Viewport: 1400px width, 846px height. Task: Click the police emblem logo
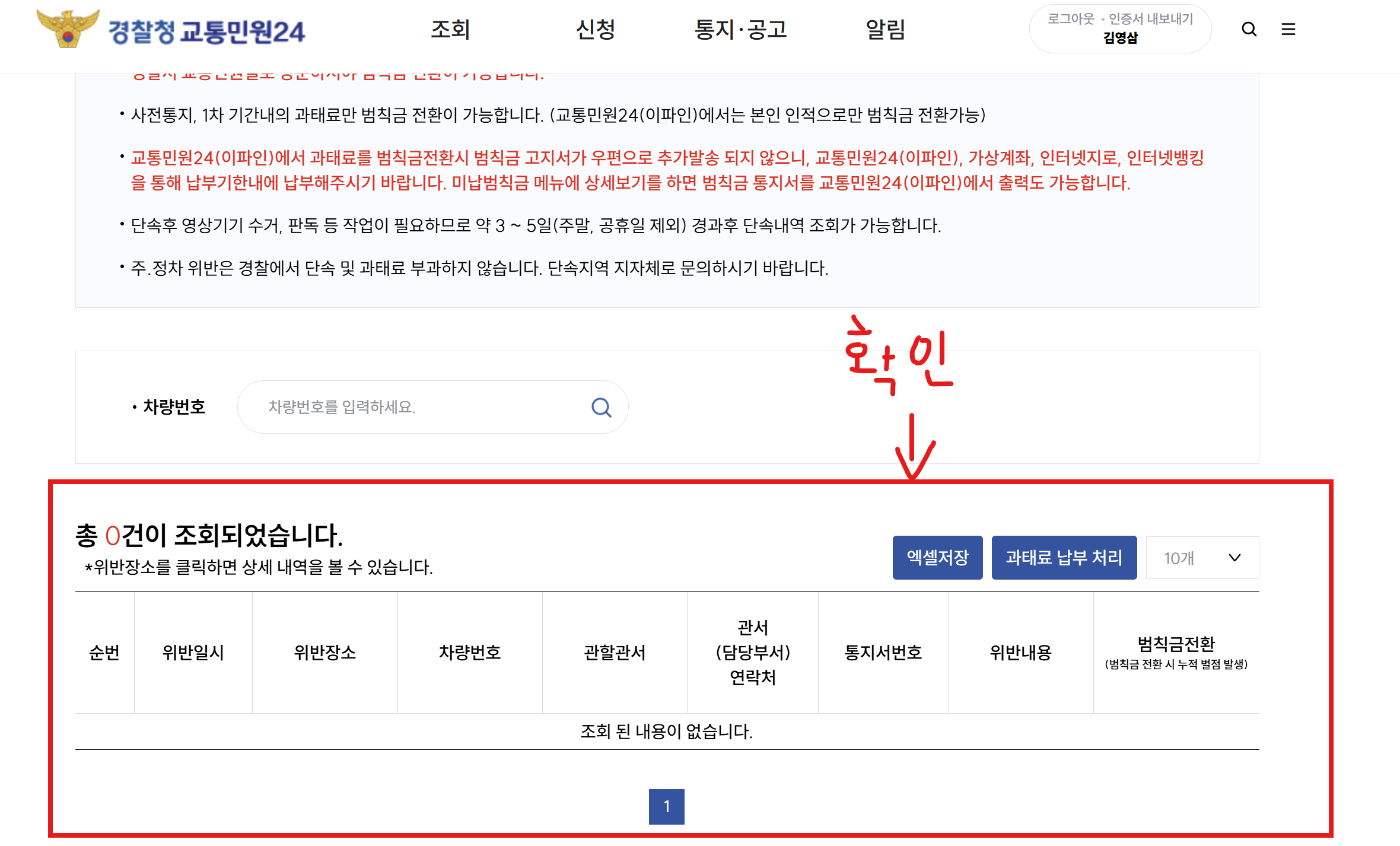[67, 29]
